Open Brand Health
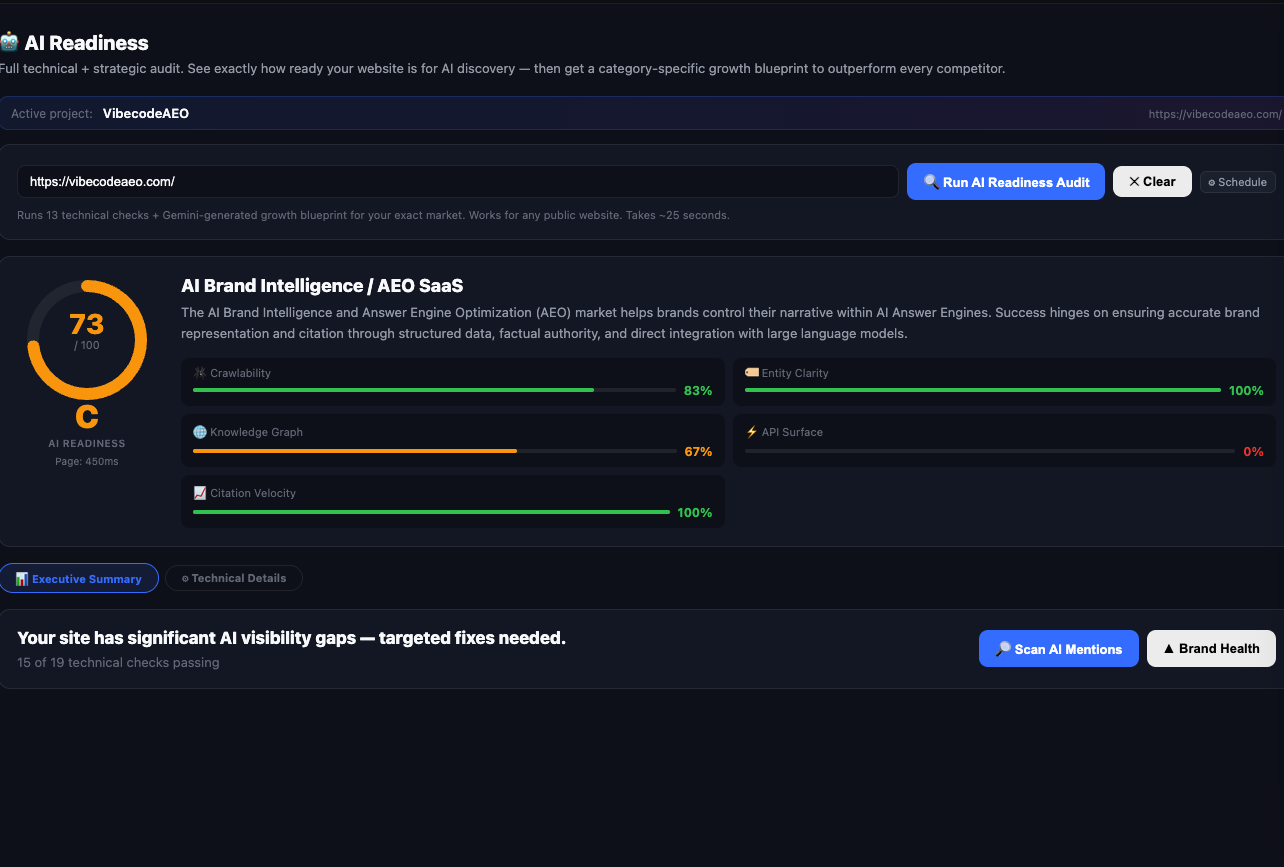The height and width of the screenshot is (867, 1284). point(1211,649)
